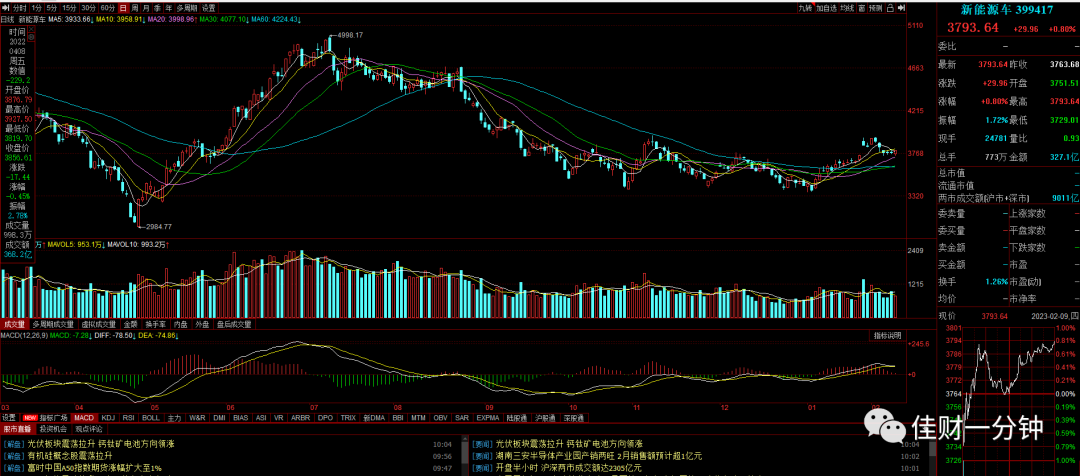Select the OBV indicator tab
Image resolution: width=1080 pixels, height=476 pixels.
(441, 417)
